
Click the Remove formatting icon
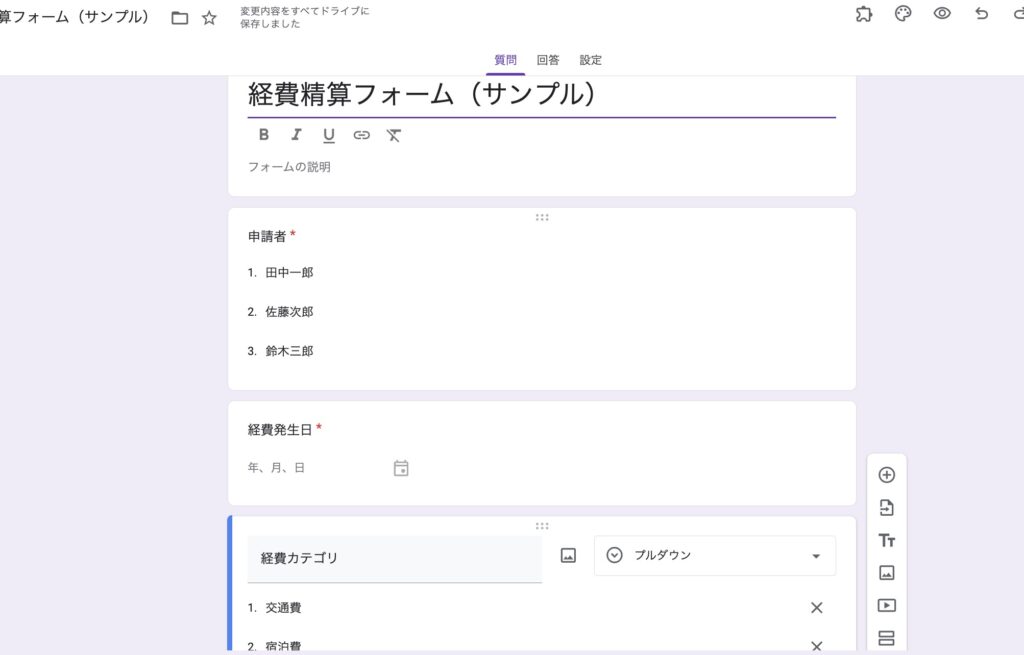point(394,135)
